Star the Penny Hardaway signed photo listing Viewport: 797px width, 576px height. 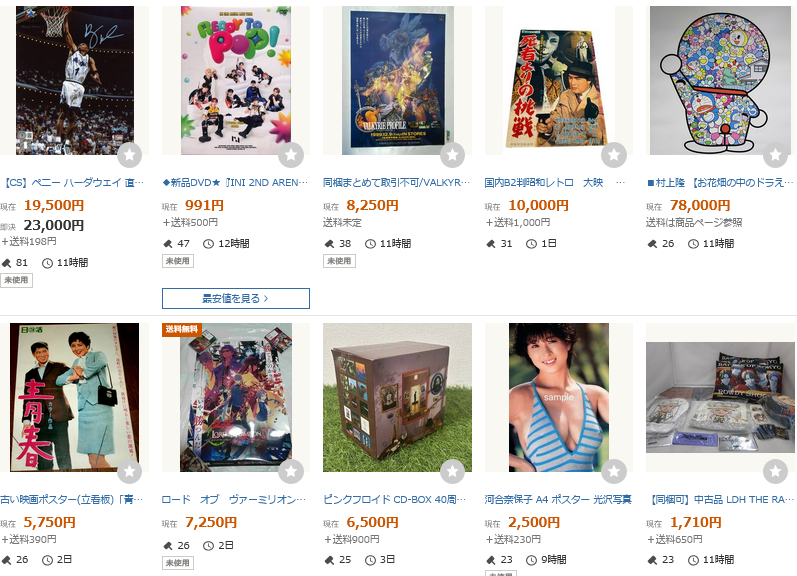pyautogui.click(x=130, y=155)
